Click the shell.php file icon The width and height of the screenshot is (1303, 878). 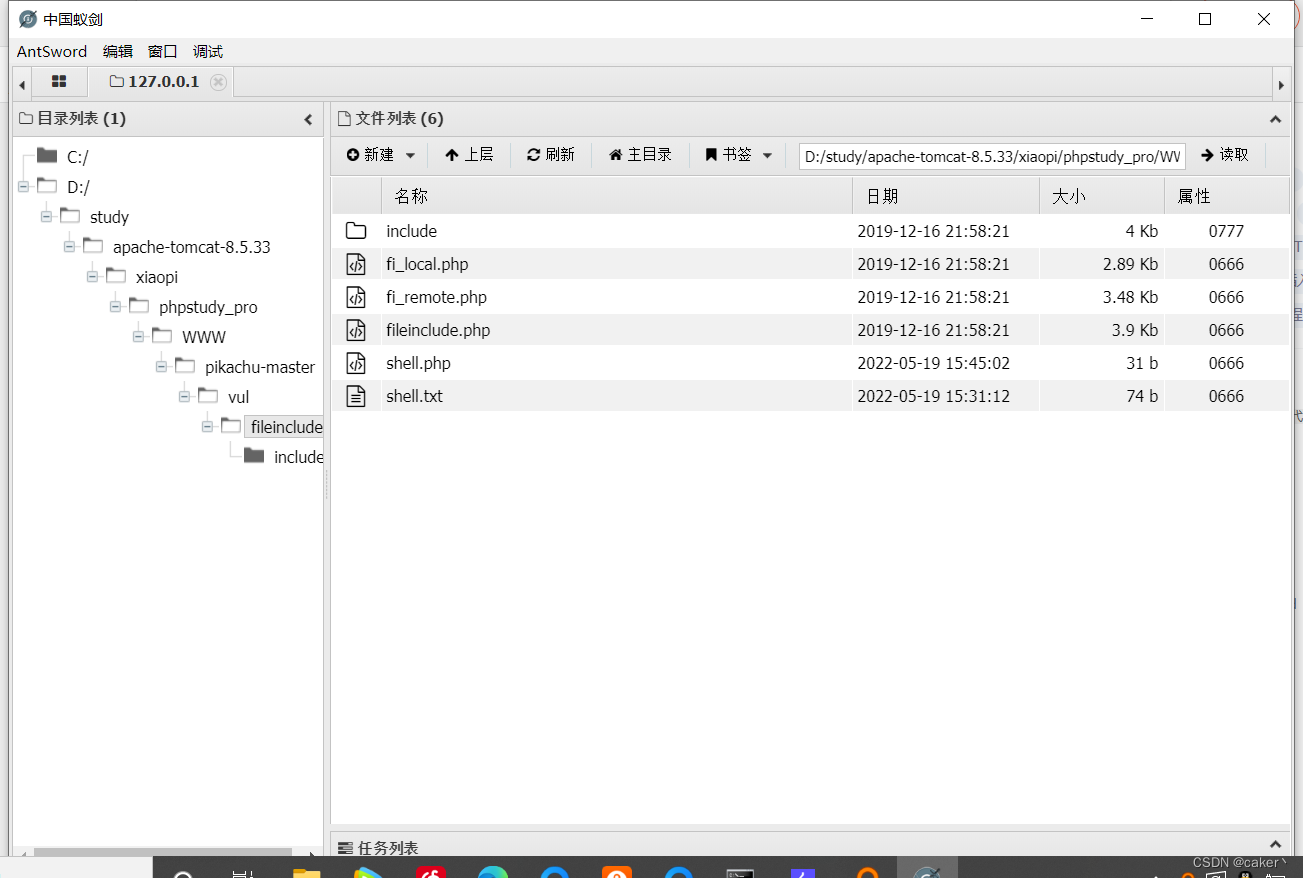356,363
